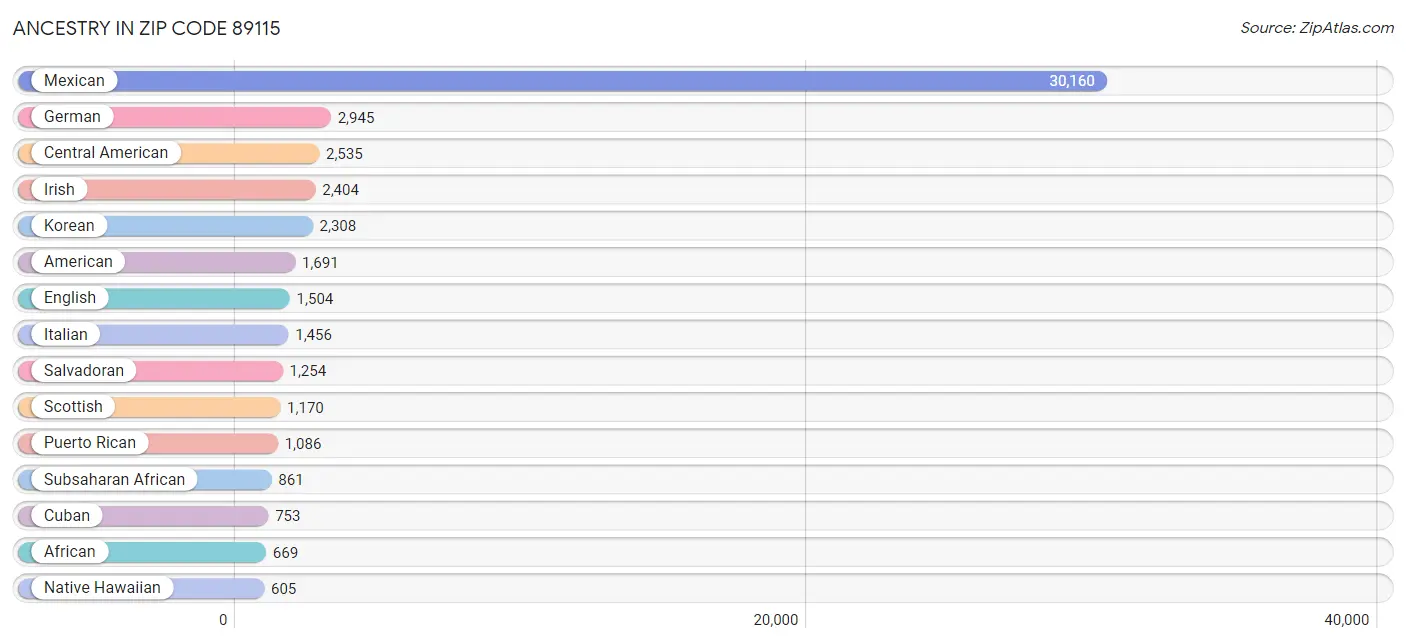Screen dimensions: 1406x644
Task: Click the 40,000 axis label
Action: coord(1349,619)
